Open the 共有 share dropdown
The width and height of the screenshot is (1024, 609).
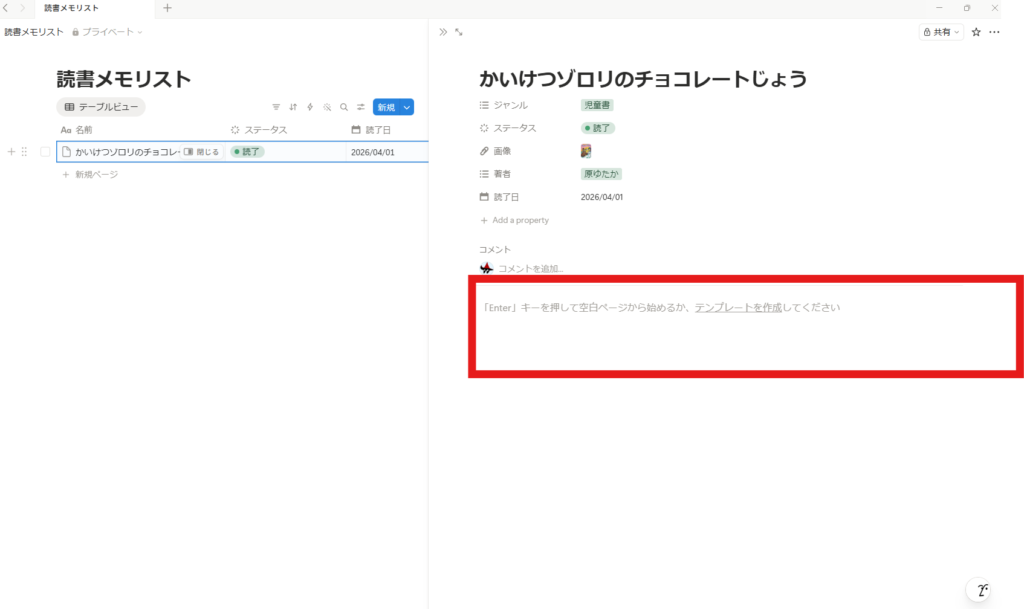[941, 32]
